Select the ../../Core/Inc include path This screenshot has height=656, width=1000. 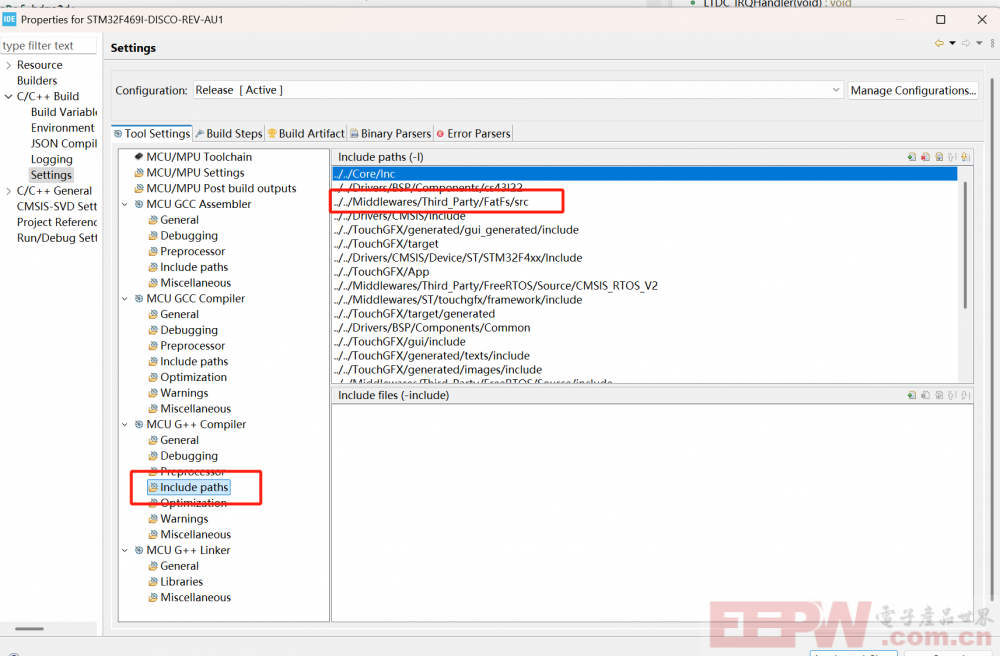click(644, 174)
